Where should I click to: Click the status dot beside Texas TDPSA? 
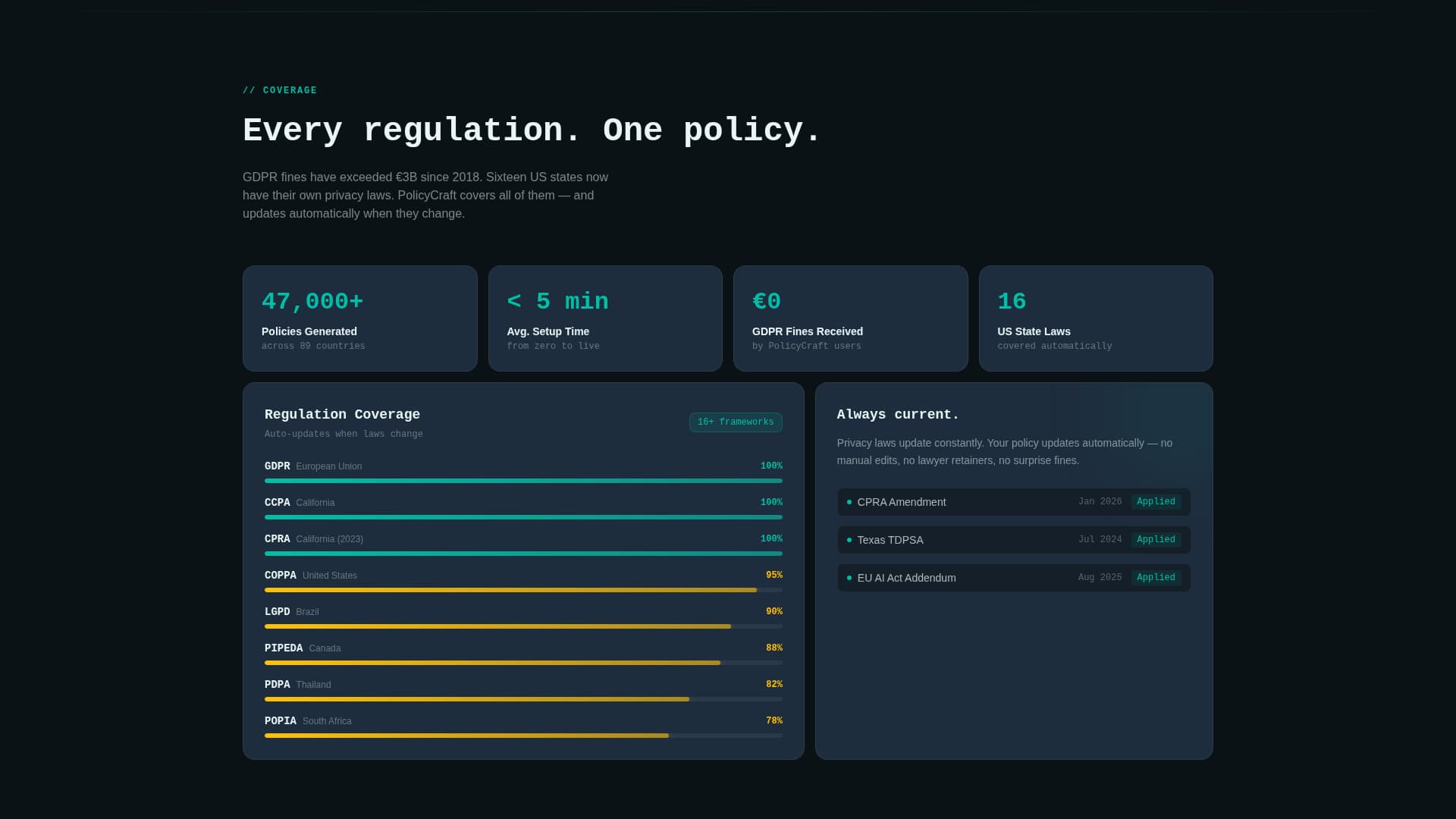(849, 540)
